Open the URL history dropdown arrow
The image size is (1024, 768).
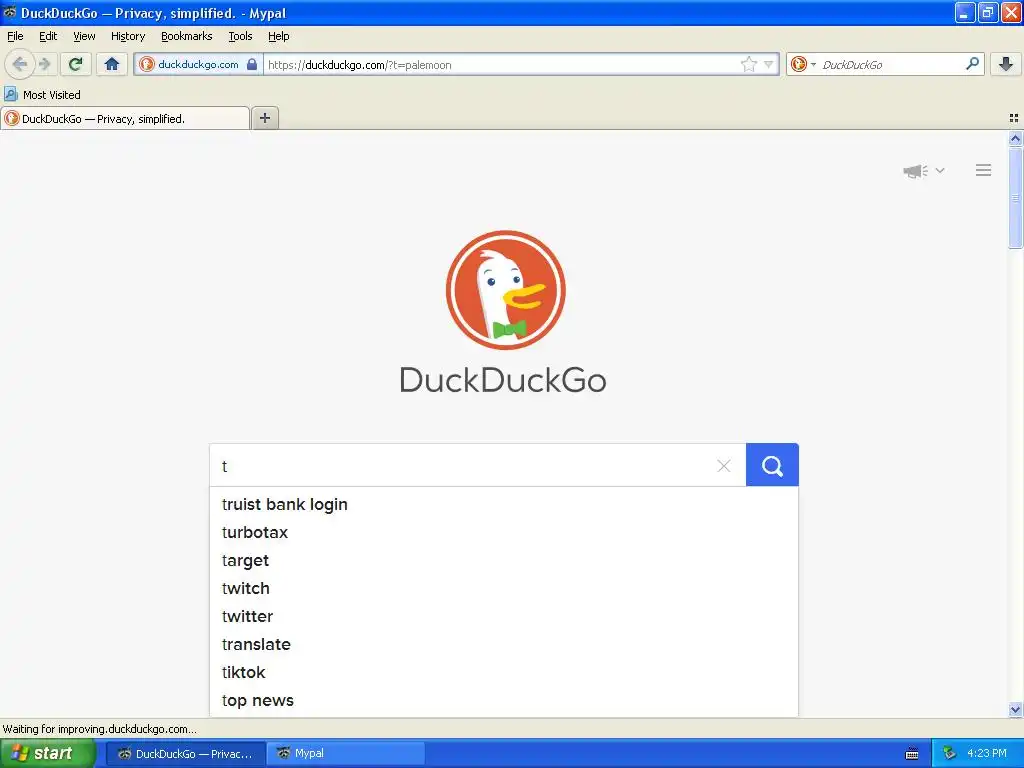[x=769, y=64]
